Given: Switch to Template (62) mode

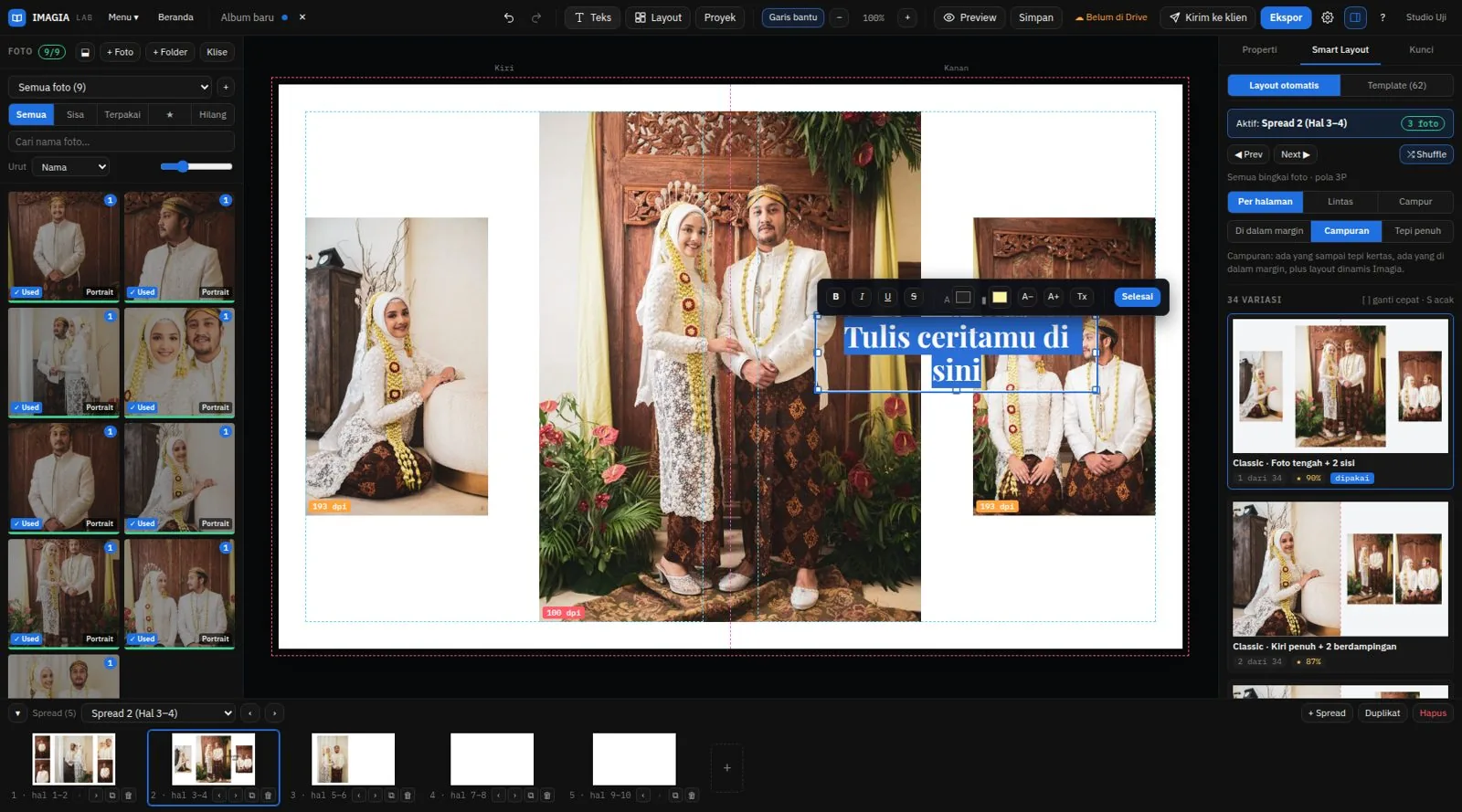Looking at the screenshot, I should [x=1396, y=86].
